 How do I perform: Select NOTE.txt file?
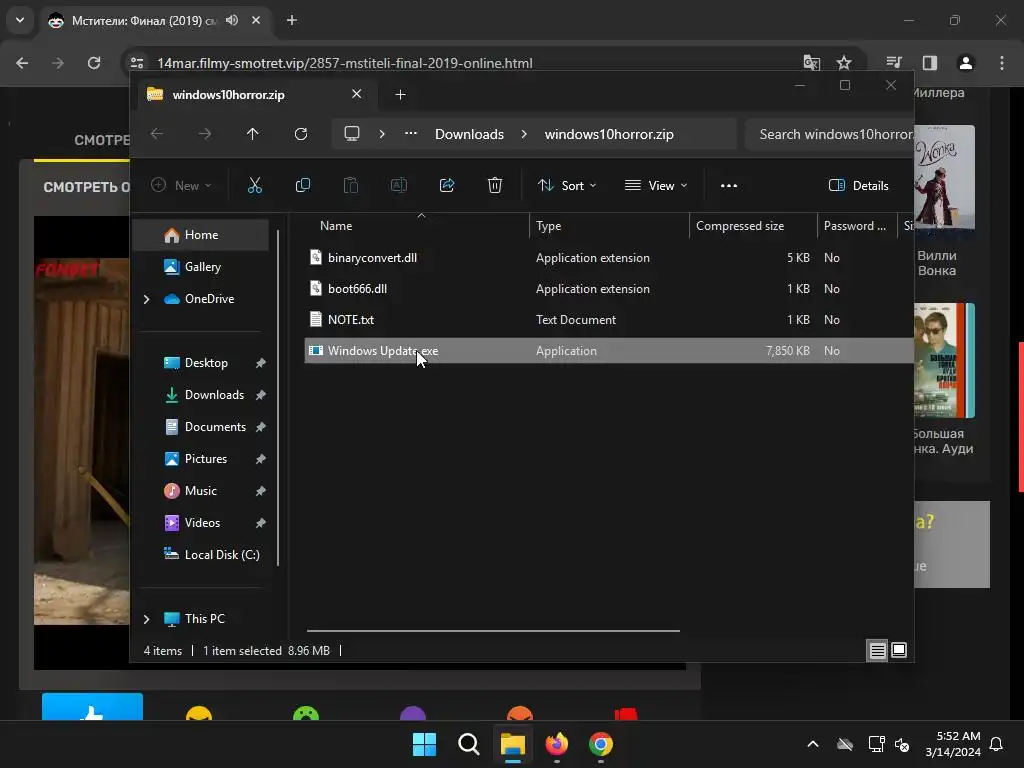pos(609,319)
